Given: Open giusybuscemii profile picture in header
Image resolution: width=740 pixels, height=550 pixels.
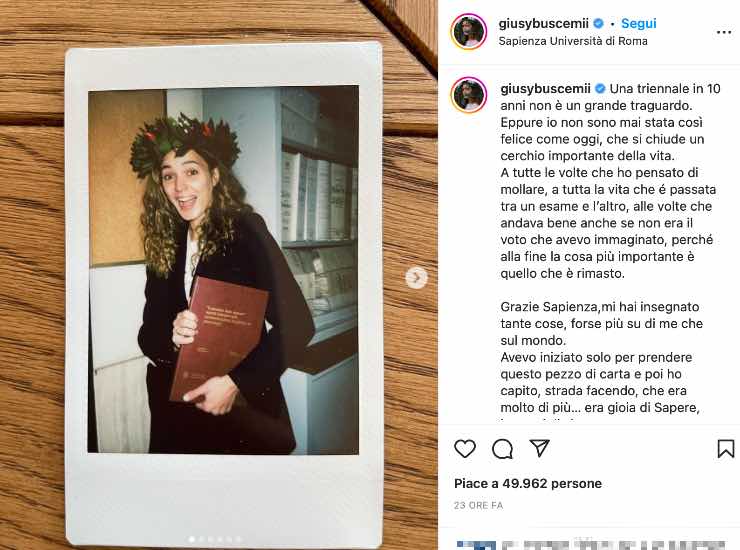Looking at the screenshot, I should (469, 32).
